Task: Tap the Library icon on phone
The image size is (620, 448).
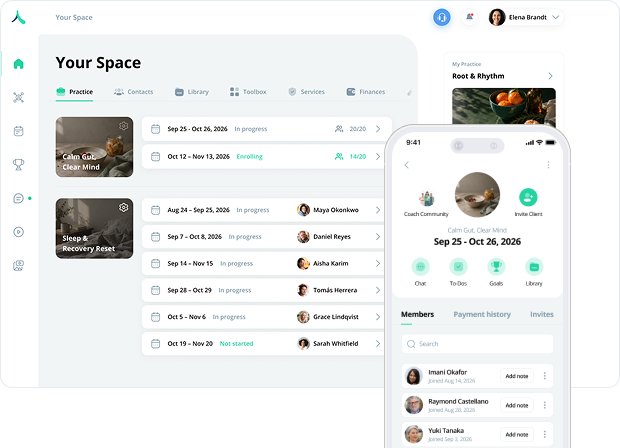Action: click(534, 267)
